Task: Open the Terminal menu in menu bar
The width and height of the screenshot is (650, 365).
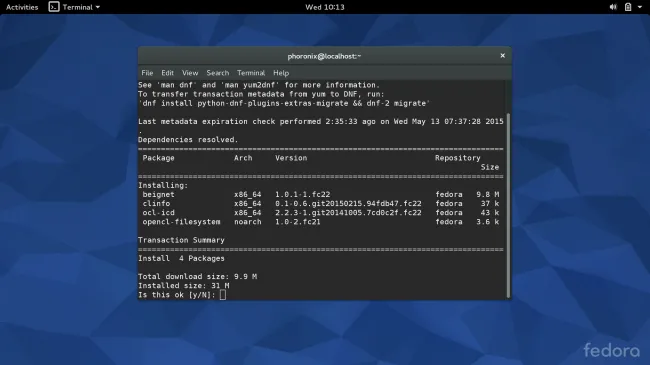Action: click(x=251, y=73)
